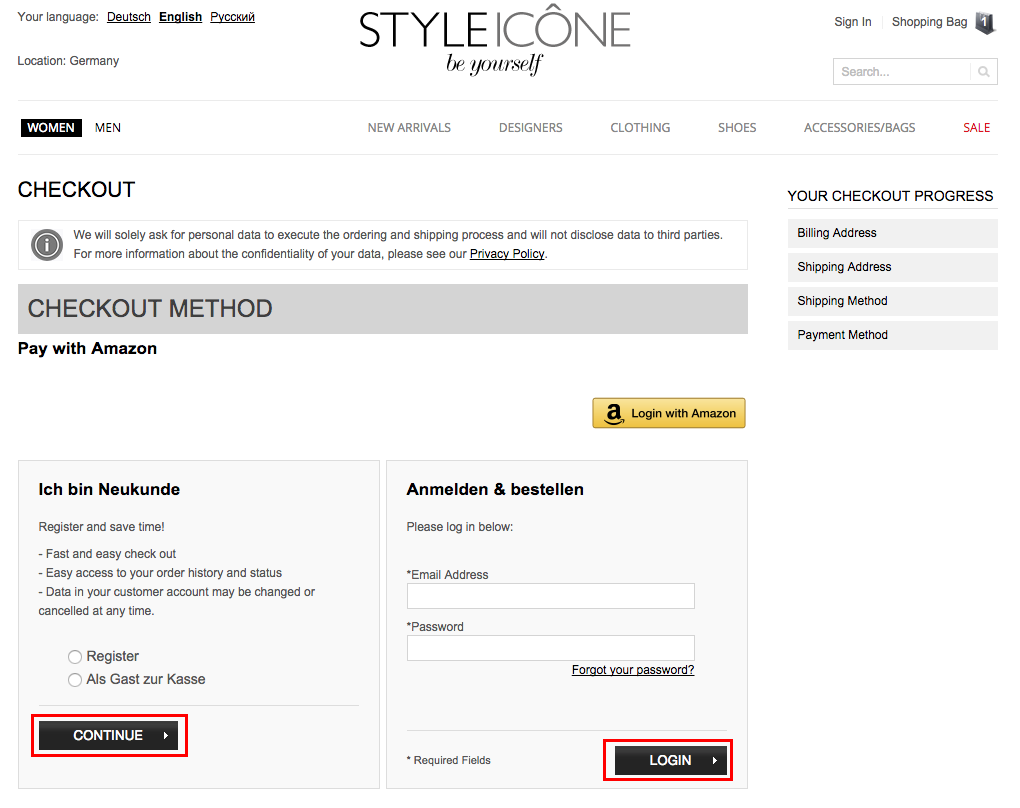Select the Register radio option
Viewport: 1020px width, 808px height.
click(x=75, y=656)
